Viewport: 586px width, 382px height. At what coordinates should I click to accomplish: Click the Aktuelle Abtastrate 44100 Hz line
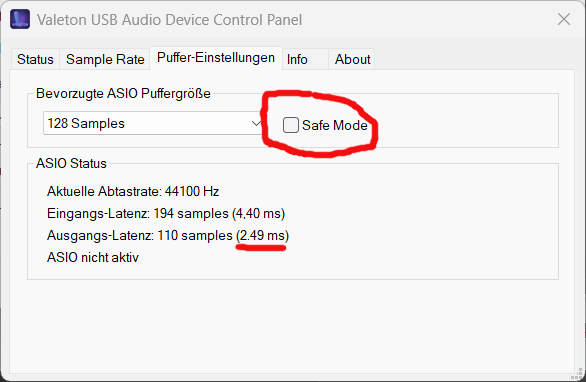[x=133, y=191]
